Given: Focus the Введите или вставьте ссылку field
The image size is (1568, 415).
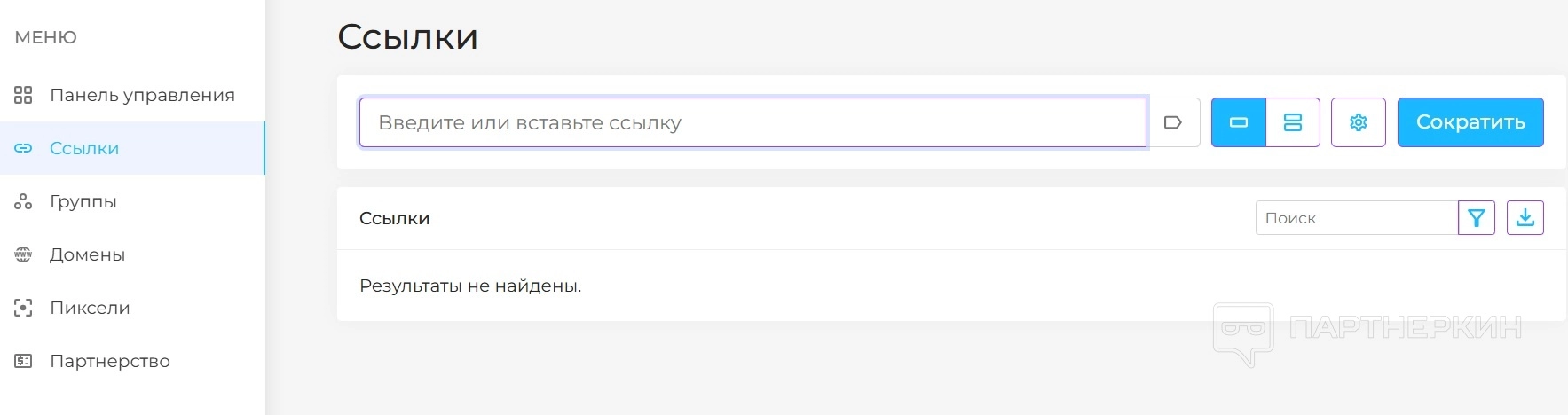Looking at the screenshot, I should 752,122.
